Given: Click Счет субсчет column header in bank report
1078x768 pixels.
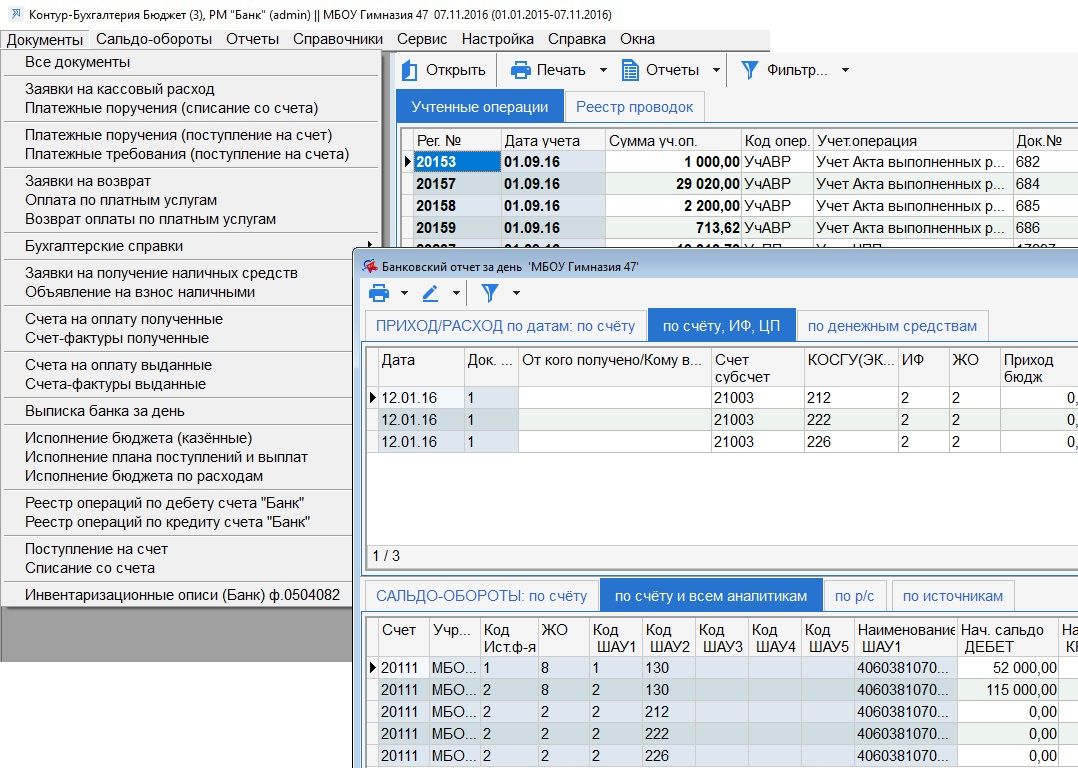Looking at the screenshot, I should 758,368.
